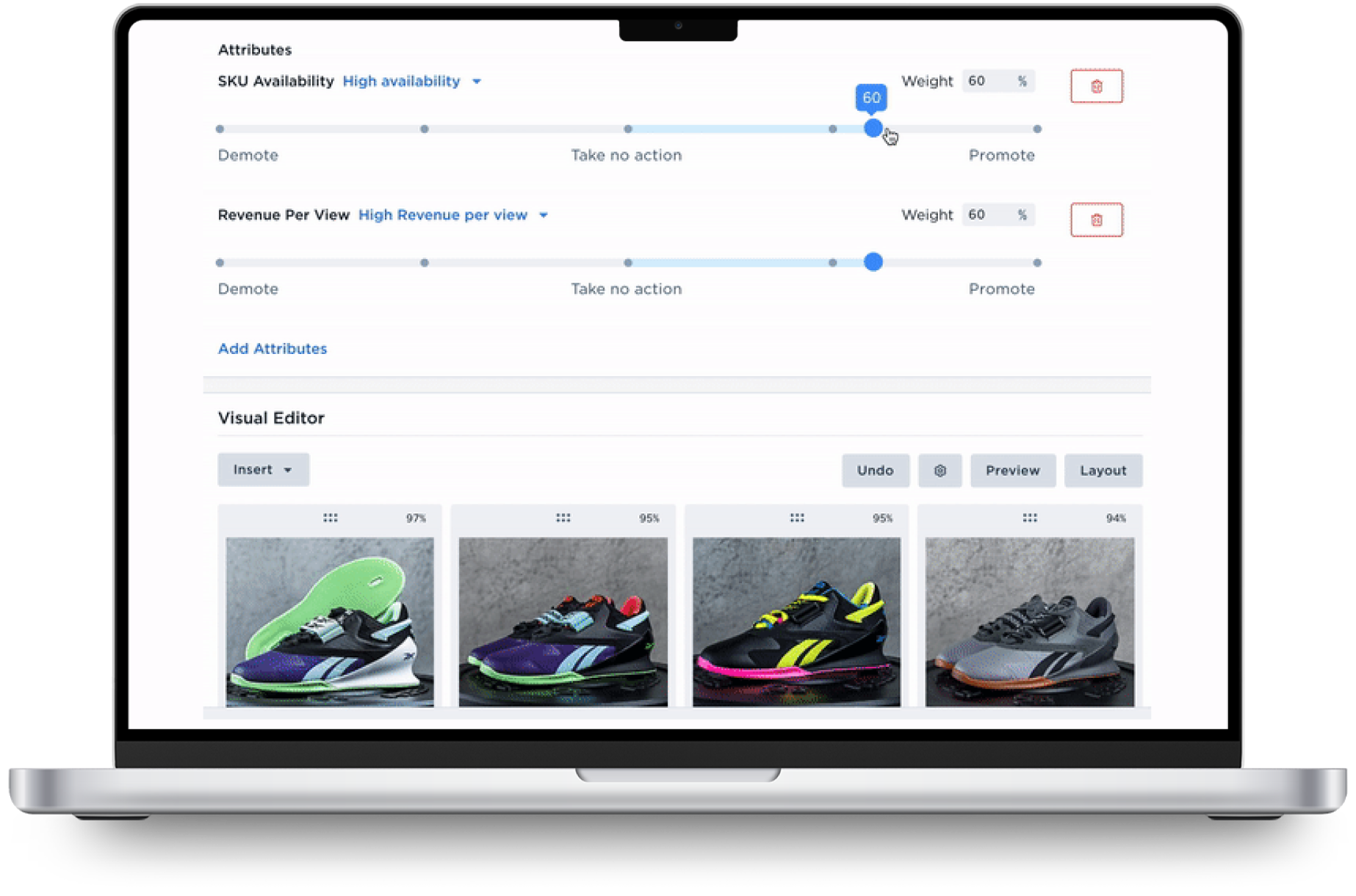Viewport: 1356px width, 896px height.
Task: Click SKU Availability slider handle
Action: [873, 129]
